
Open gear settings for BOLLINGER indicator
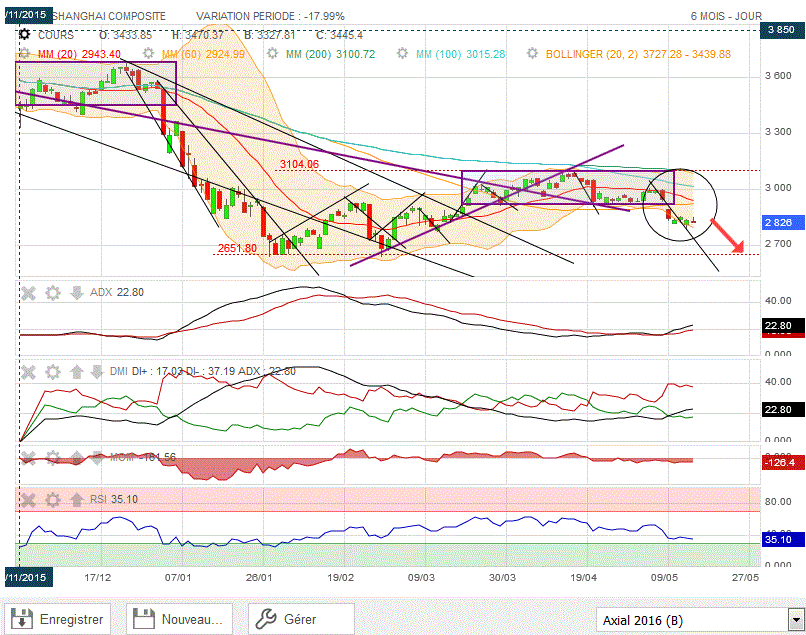pos(532,53)
